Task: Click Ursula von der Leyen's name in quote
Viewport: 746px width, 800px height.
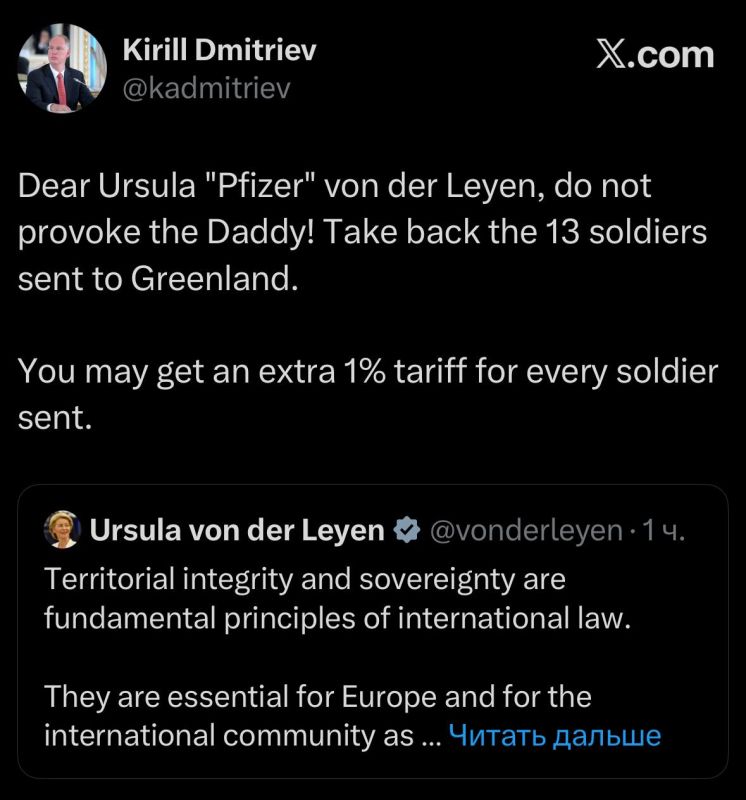Action: click(x=237, y=530)
